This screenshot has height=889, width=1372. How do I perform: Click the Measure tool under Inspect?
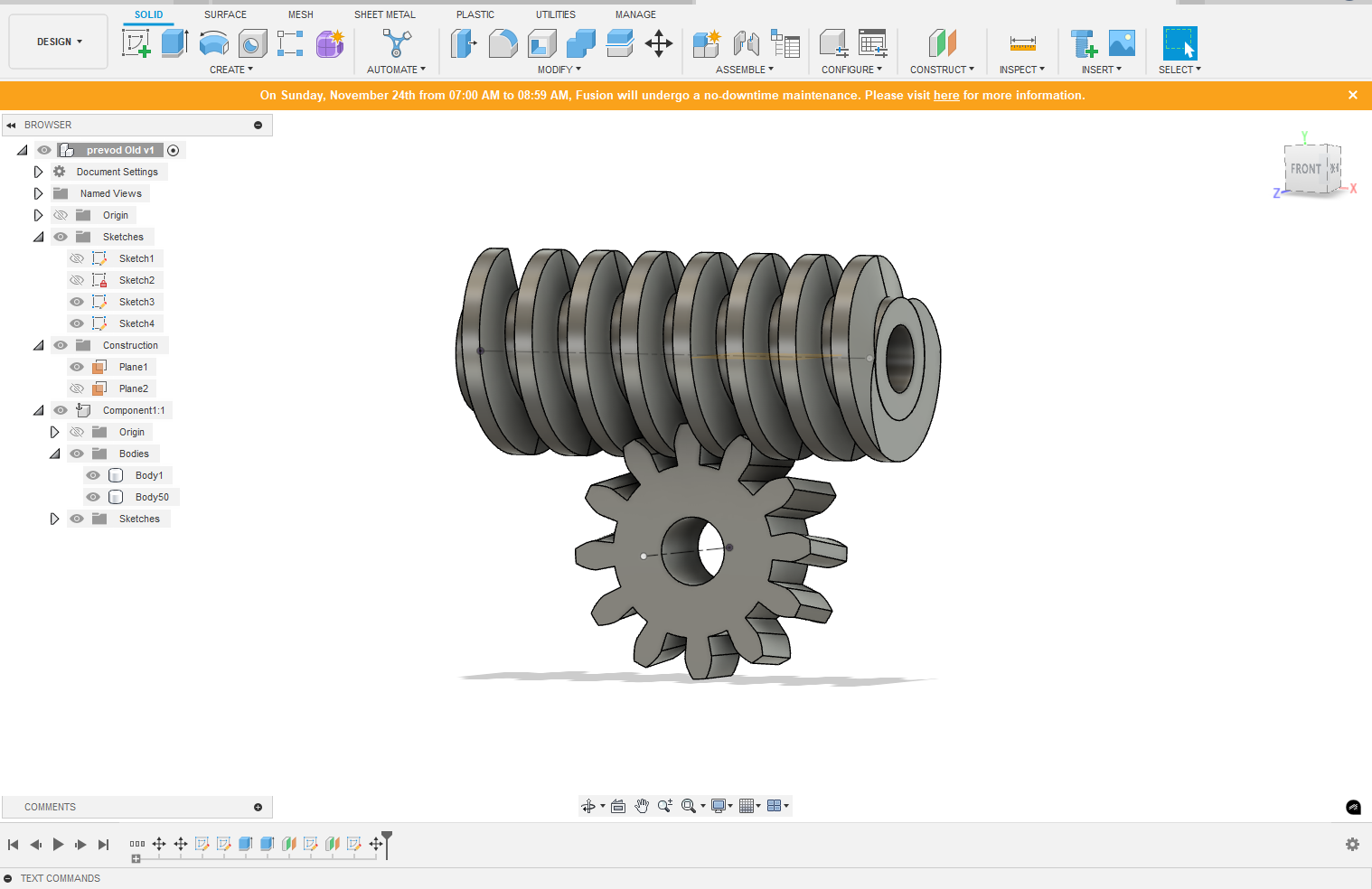click(1022, 42)
